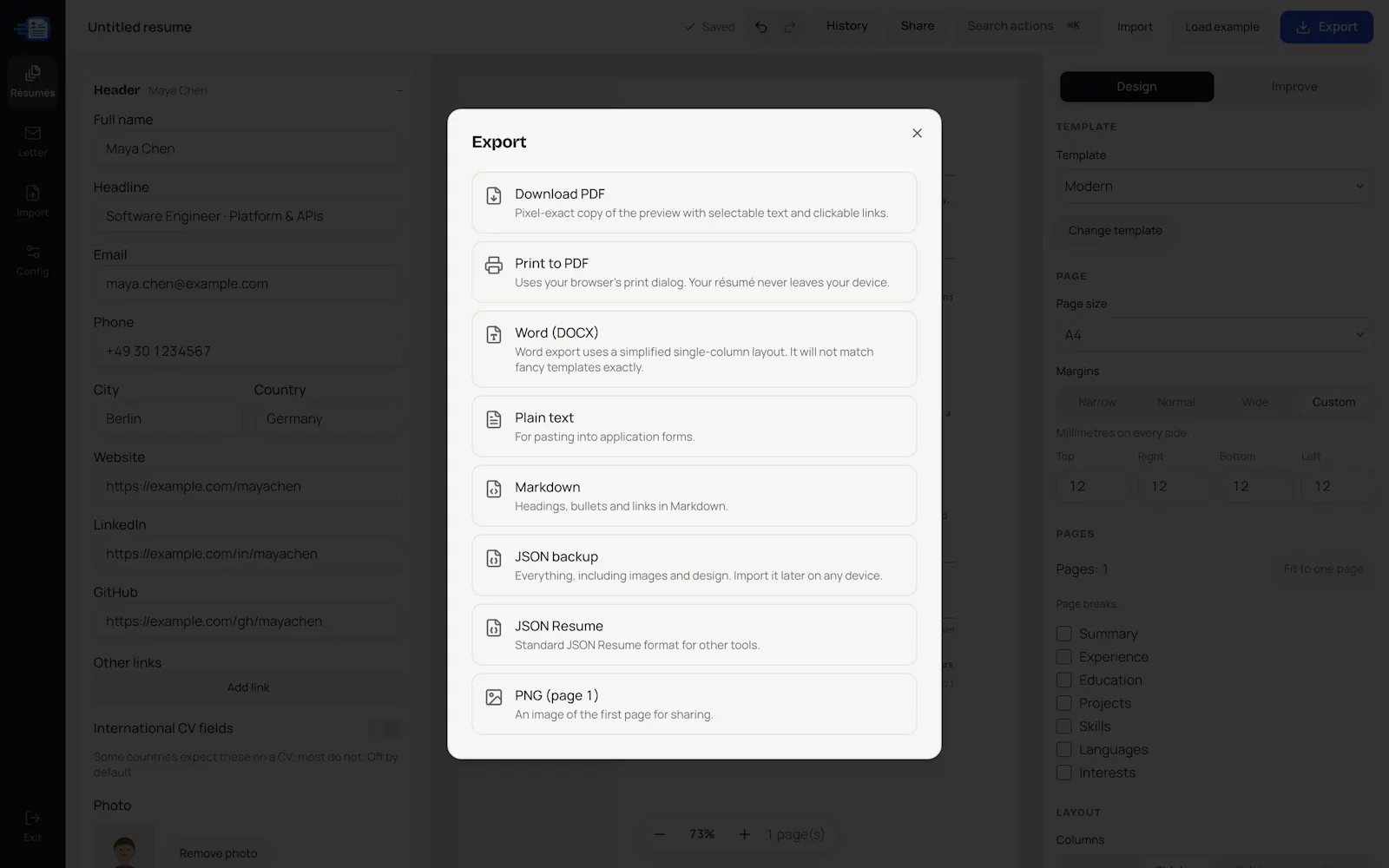
Task: Select the Narrow margins option
Action: click(x=1097, y=402)
